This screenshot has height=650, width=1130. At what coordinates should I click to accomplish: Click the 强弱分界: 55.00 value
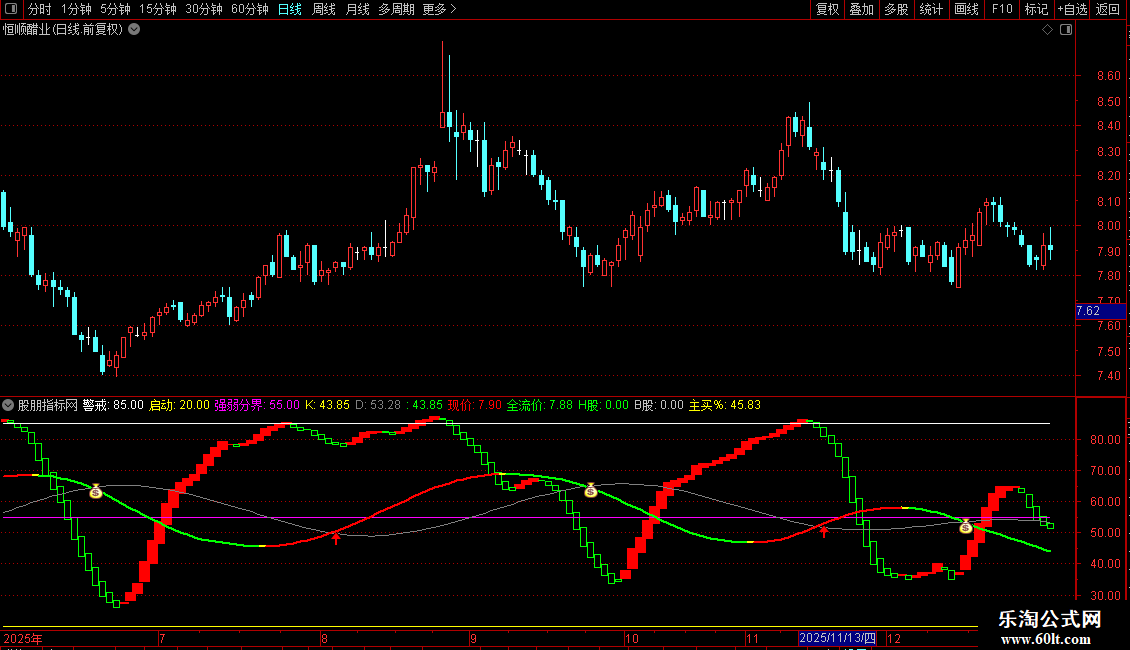coord(257,405)
